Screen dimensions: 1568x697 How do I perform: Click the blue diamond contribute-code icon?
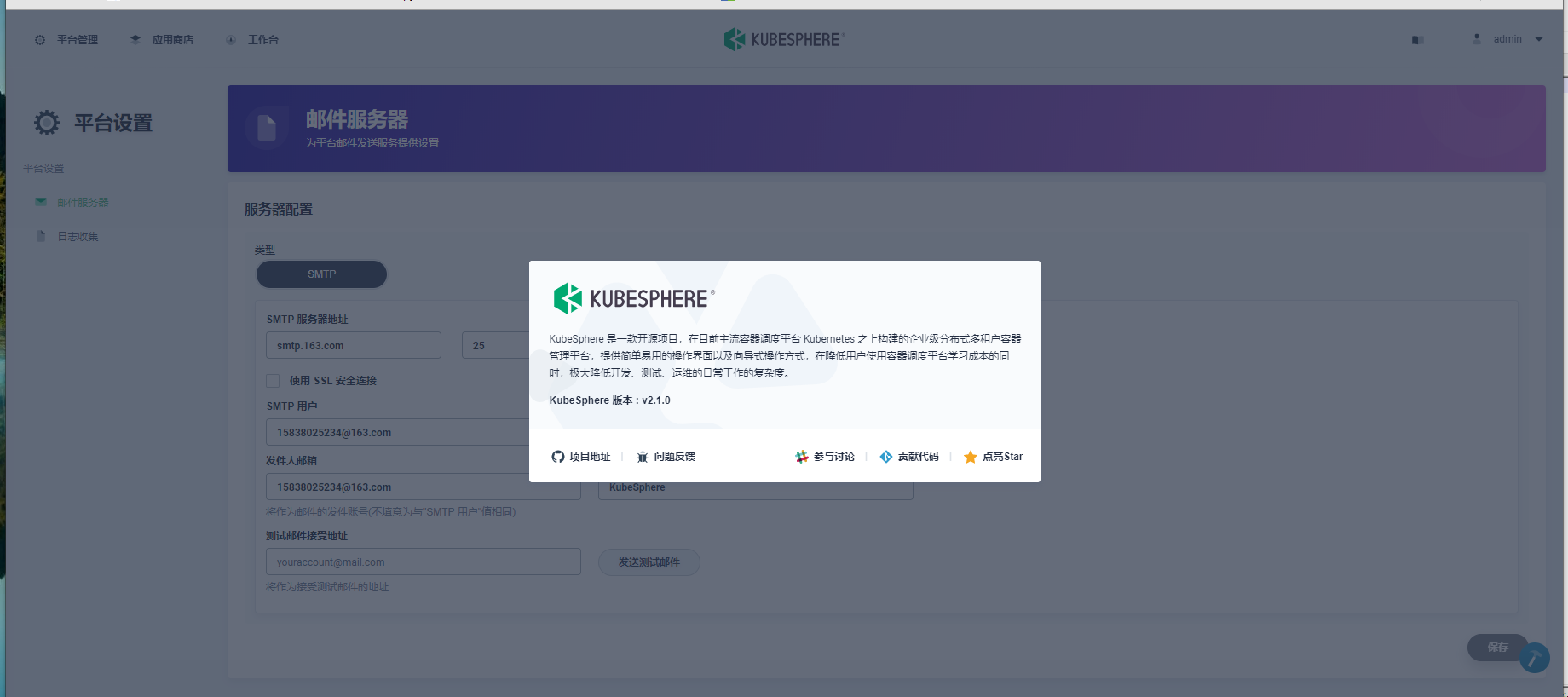tap(886, 457)
